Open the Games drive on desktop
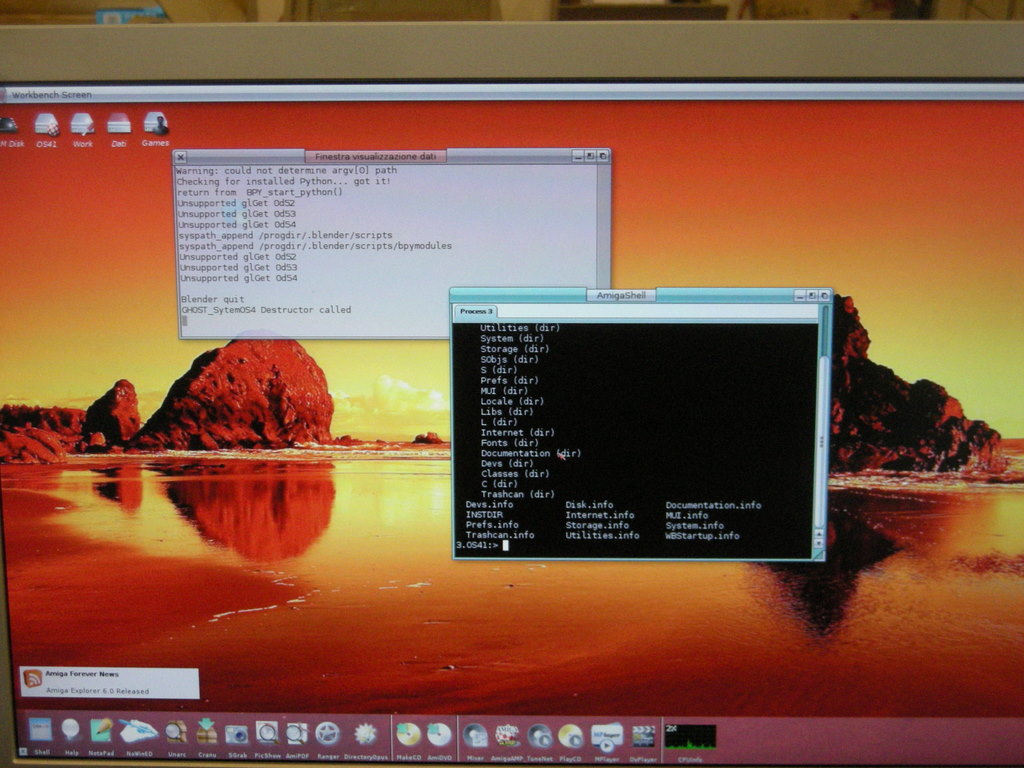Viewport: 1024px width, 768px height. click(155, 124)
